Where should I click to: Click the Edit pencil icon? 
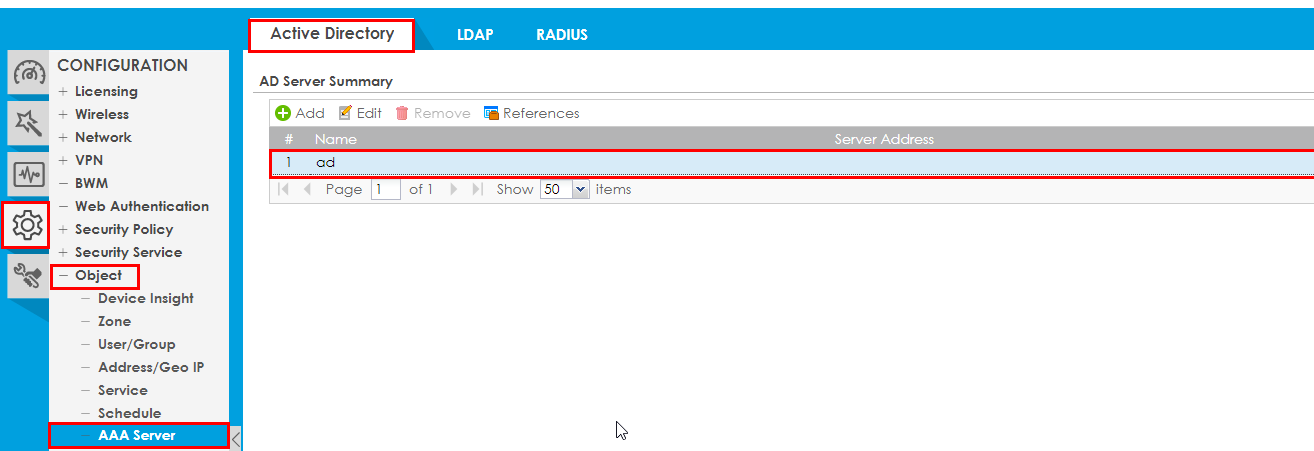click(x=346, y=113)
